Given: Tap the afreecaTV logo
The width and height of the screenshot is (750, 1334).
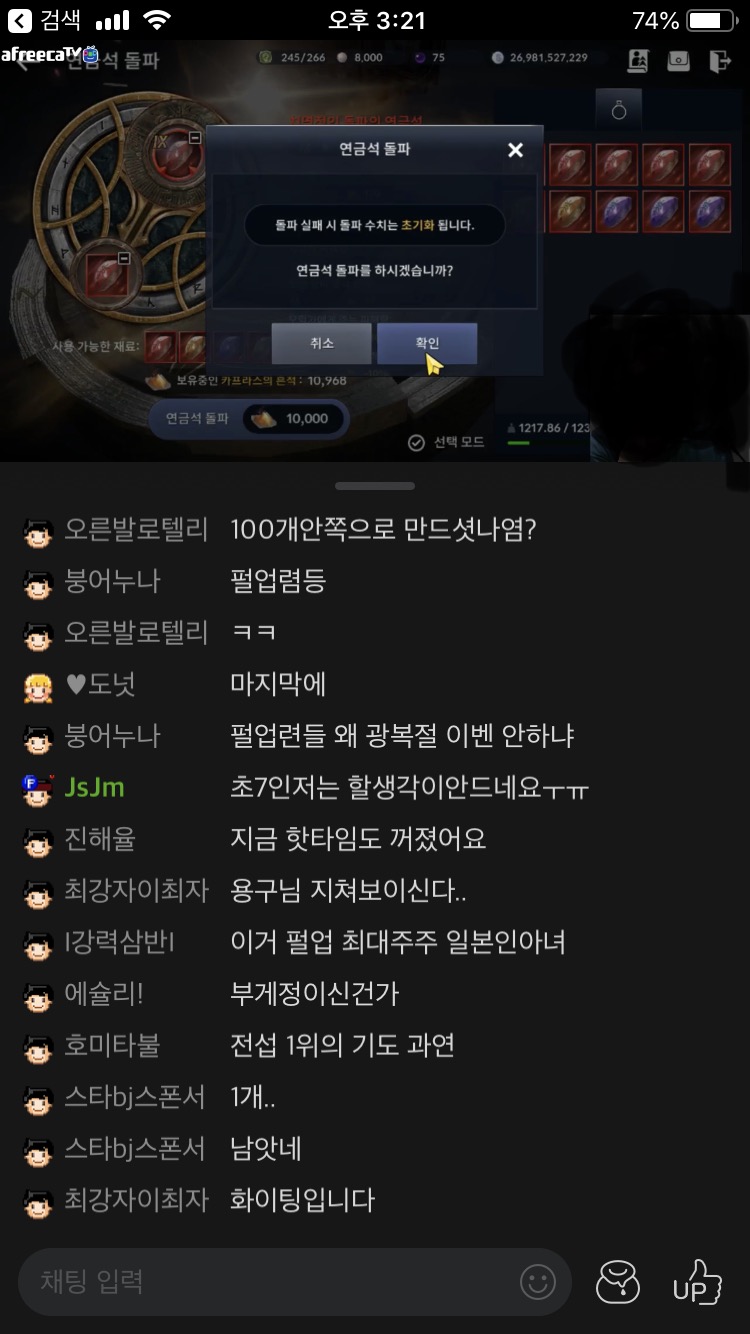Looking at the screenshot, I should (50, 55).
